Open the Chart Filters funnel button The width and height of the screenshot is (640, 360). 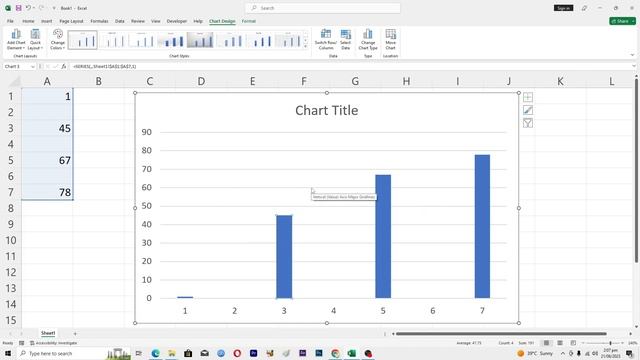click(528, 123)
